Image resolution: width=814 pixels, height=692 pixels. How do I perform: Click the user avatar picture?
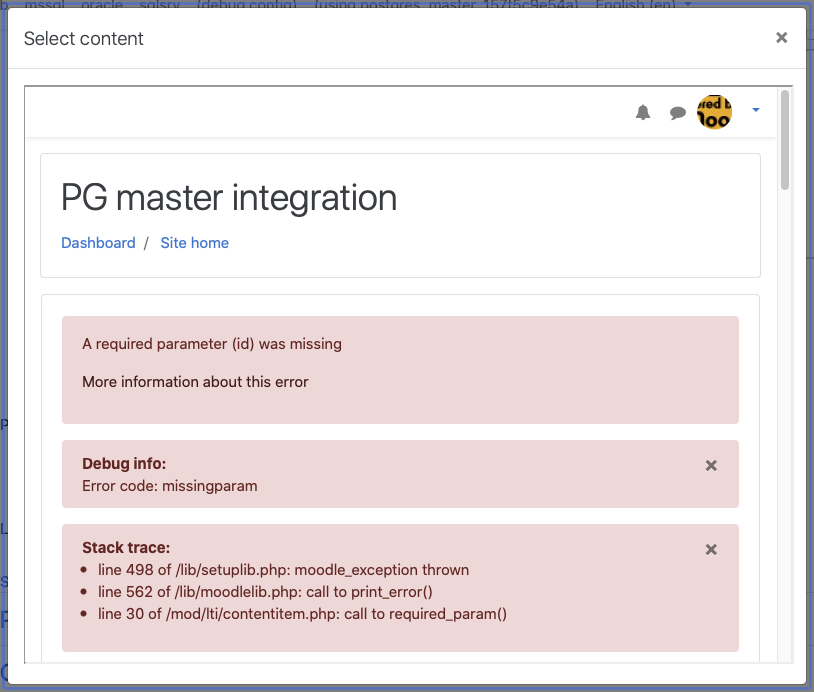point(714,112)
